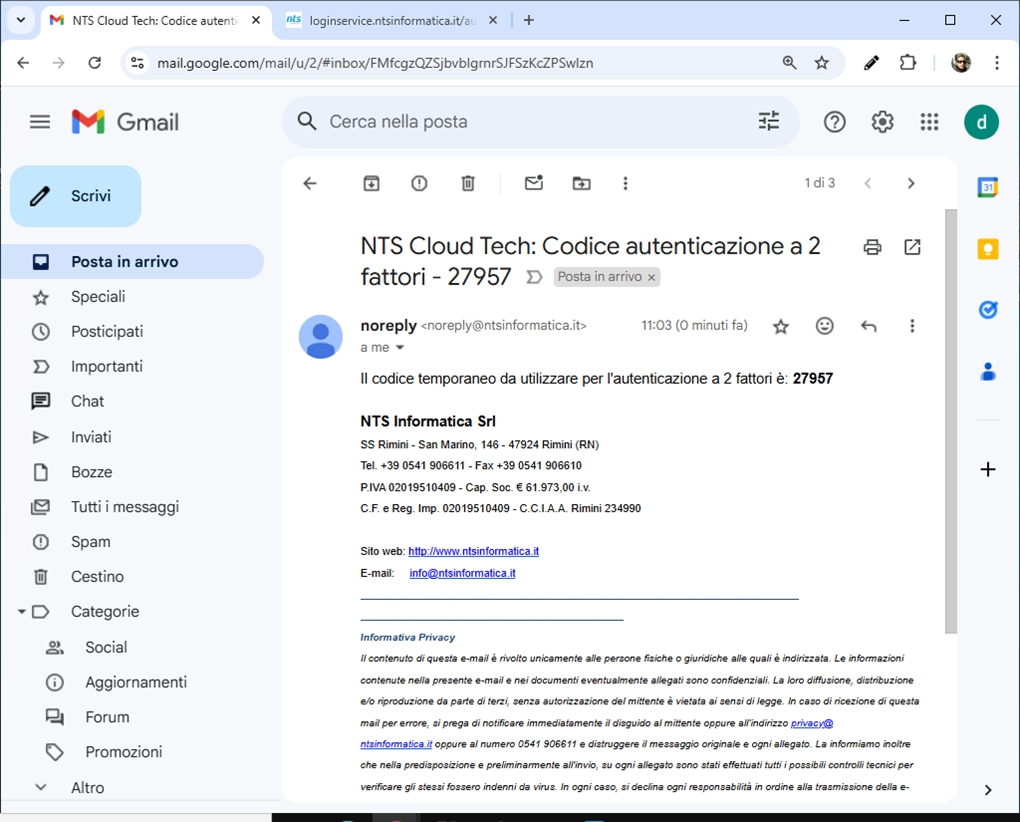This screenshot has height=822, width=1020.
Task: Open Google Calendar side panel icon
Action: [987, 187]
